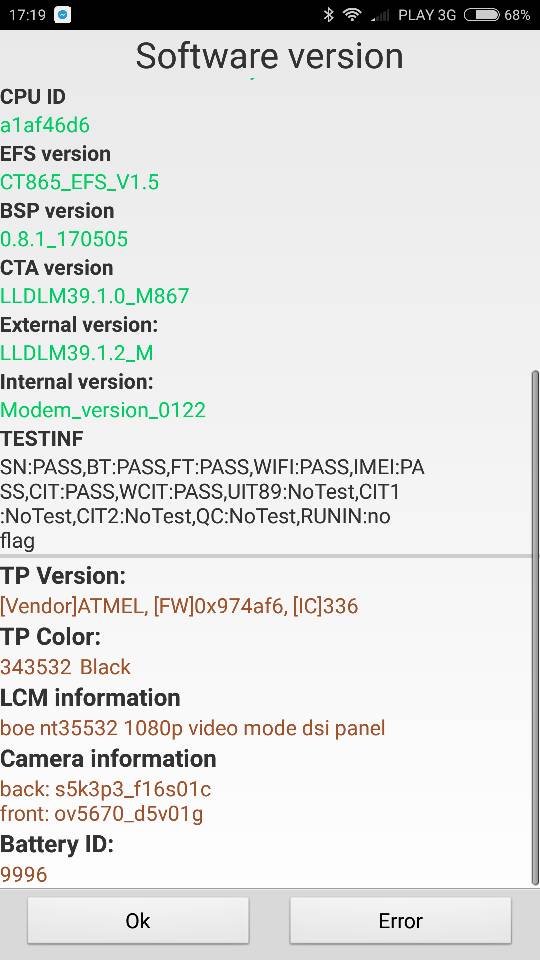This screenshot has height=960, width=540.
Task: Tap the CTA version LLDLM39.1.0_M867 text
Action: (95, 296)
